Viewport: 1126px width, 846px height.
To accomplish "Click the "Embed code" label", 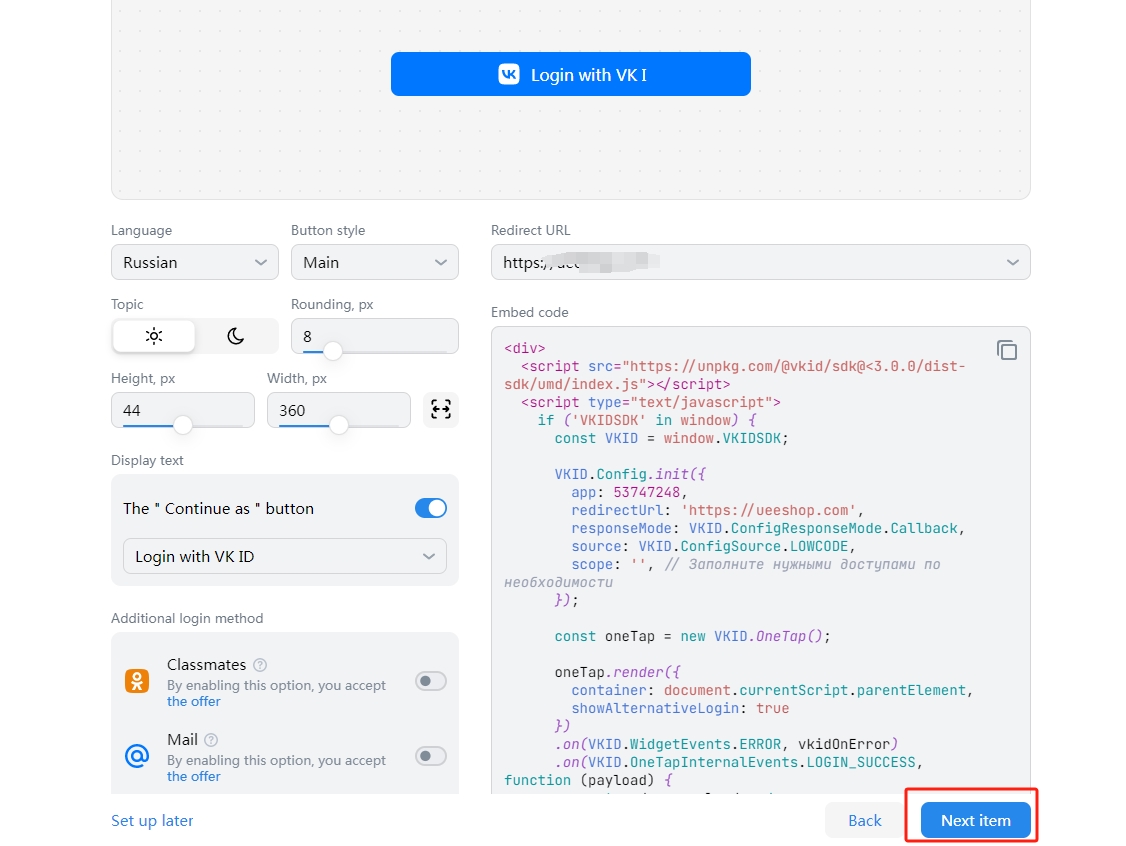I will point(529,312).
